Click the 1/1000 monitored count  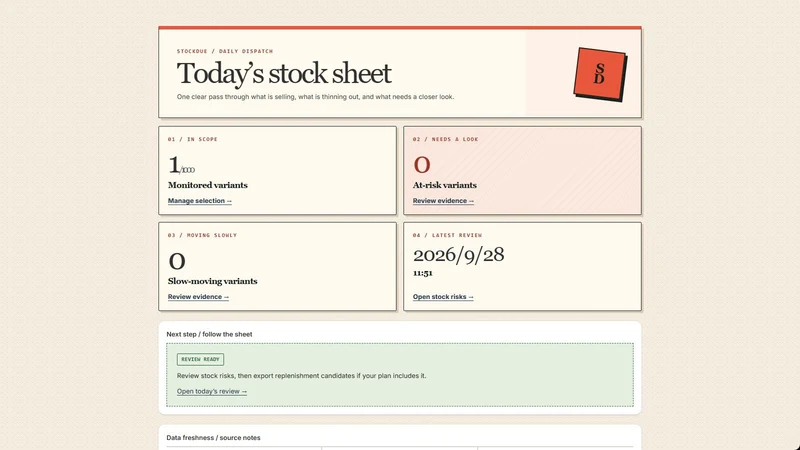click(x=182, y=165)
